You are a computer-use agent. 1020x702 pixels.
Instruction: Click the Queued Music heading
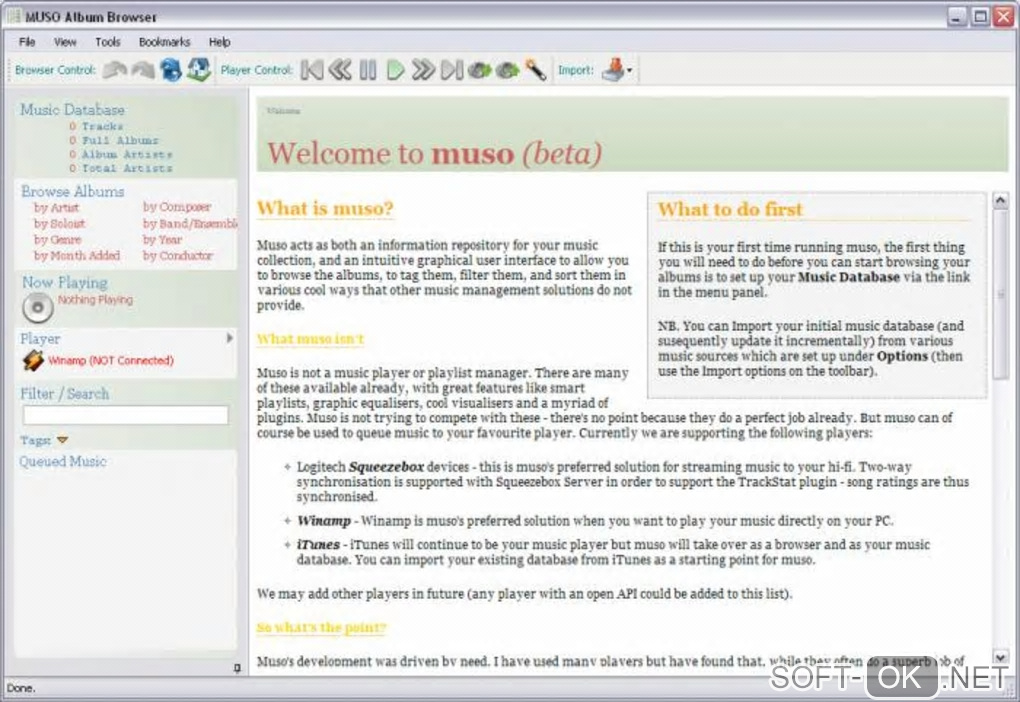tap(62, 461)
